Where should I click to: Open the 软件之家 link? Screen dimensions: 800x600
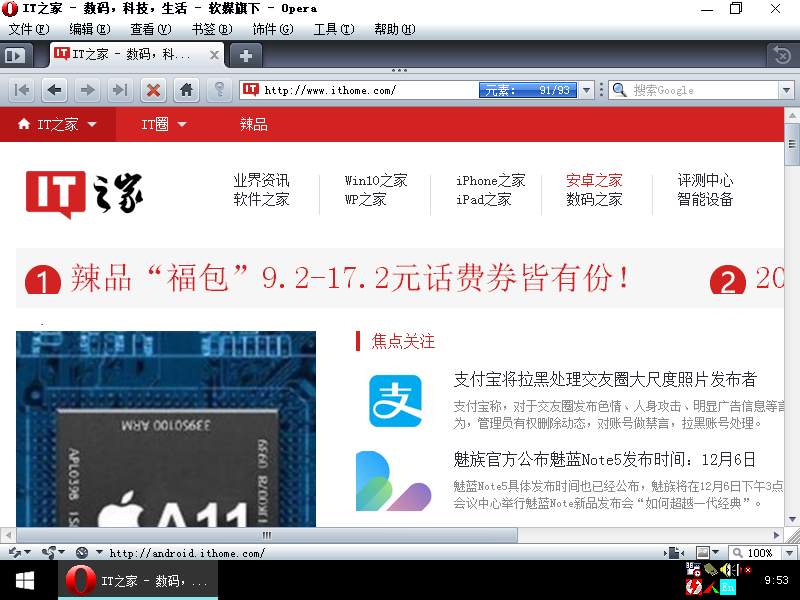pyautogui.click(x=261, y=199)
